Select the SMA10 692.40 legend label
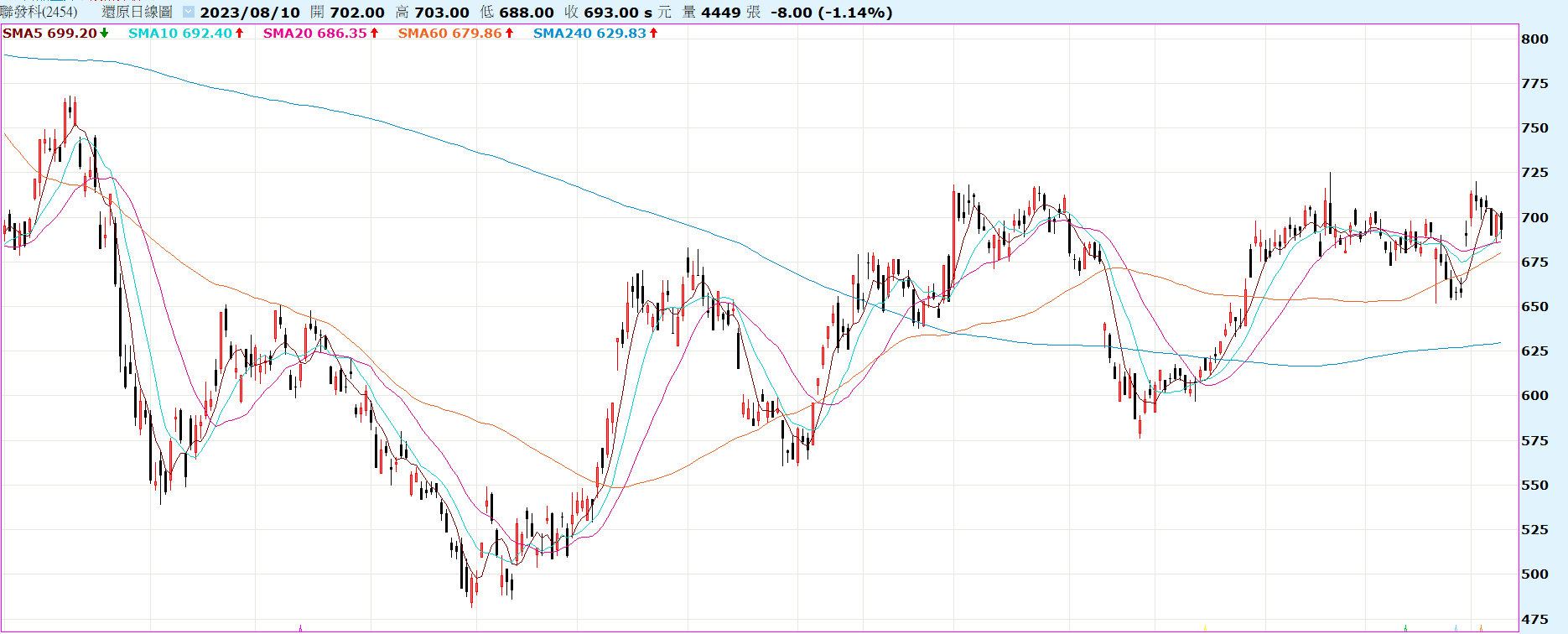 coord(179,34)
